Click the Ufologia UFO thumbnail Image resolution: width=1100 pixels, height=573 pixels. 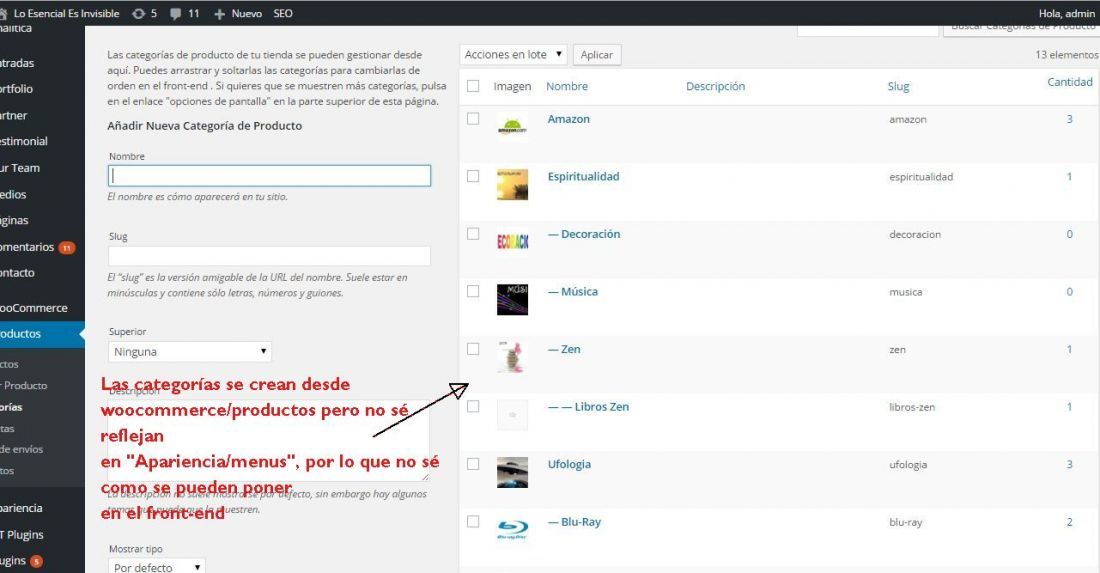click(512, 472)
